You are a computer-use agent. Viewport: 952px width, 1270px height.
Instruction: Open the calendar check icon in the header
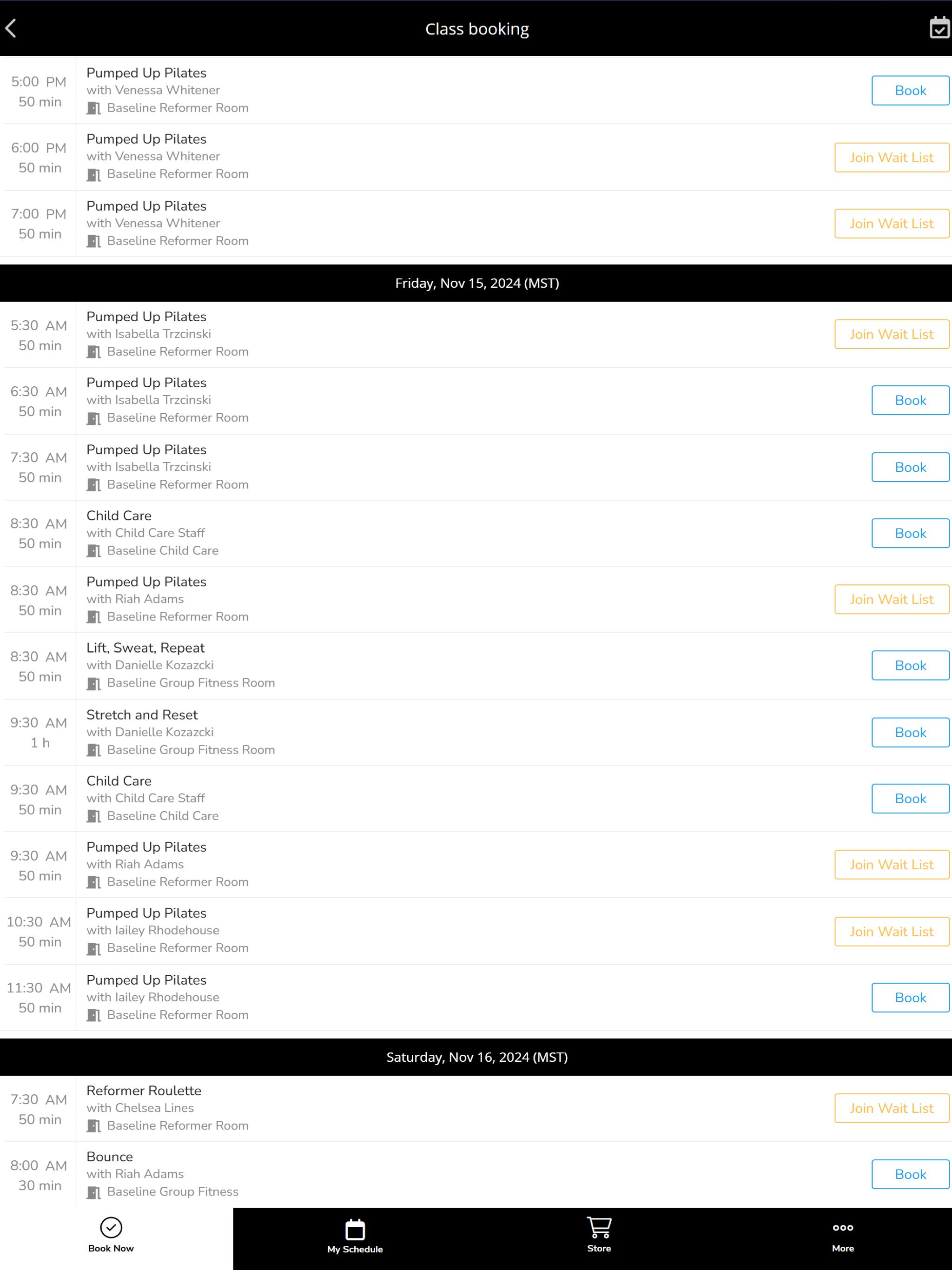coord(940,27)
